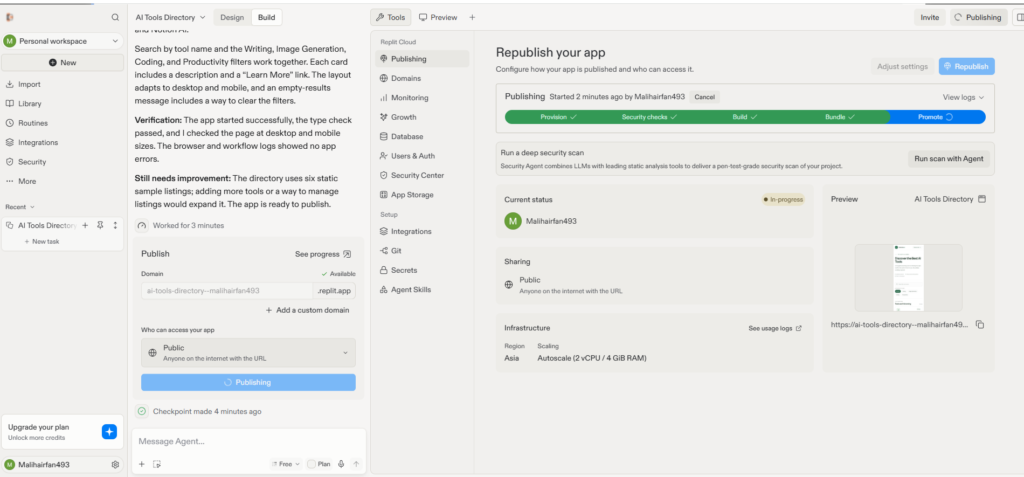Open account settings gear beside Malihairfan493
The width and height of the screenshot is (1024, 477).
pos(116,465)
